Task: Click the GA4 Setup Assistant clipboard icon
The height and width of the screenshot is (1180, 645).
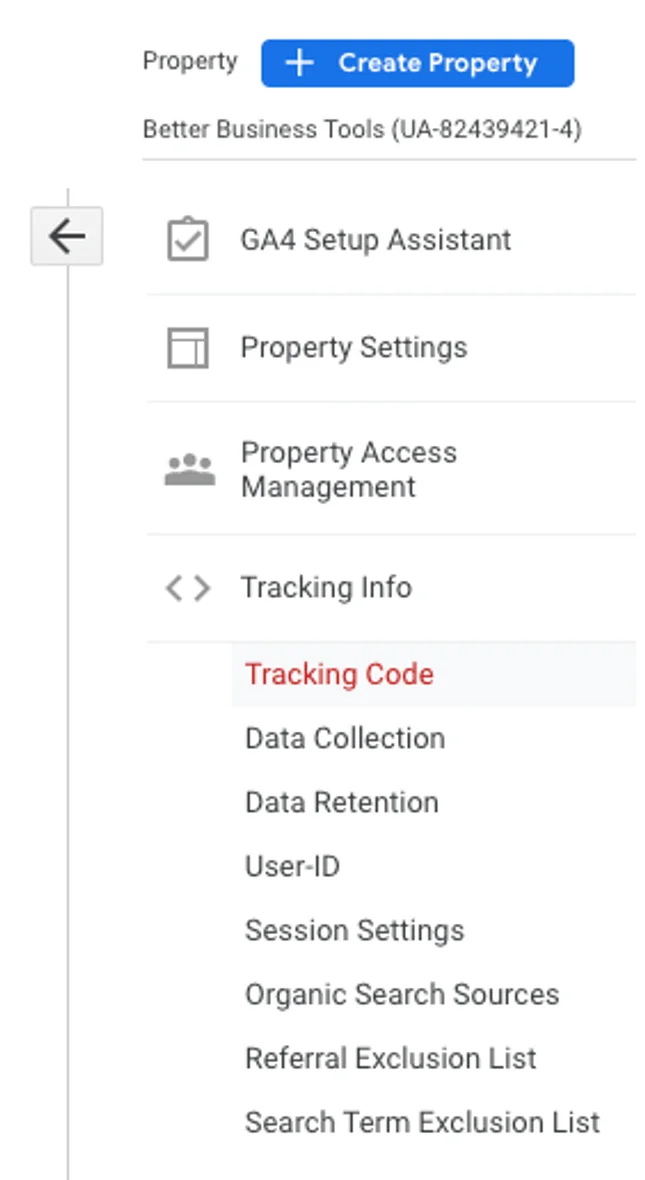Action: [187, 239]
